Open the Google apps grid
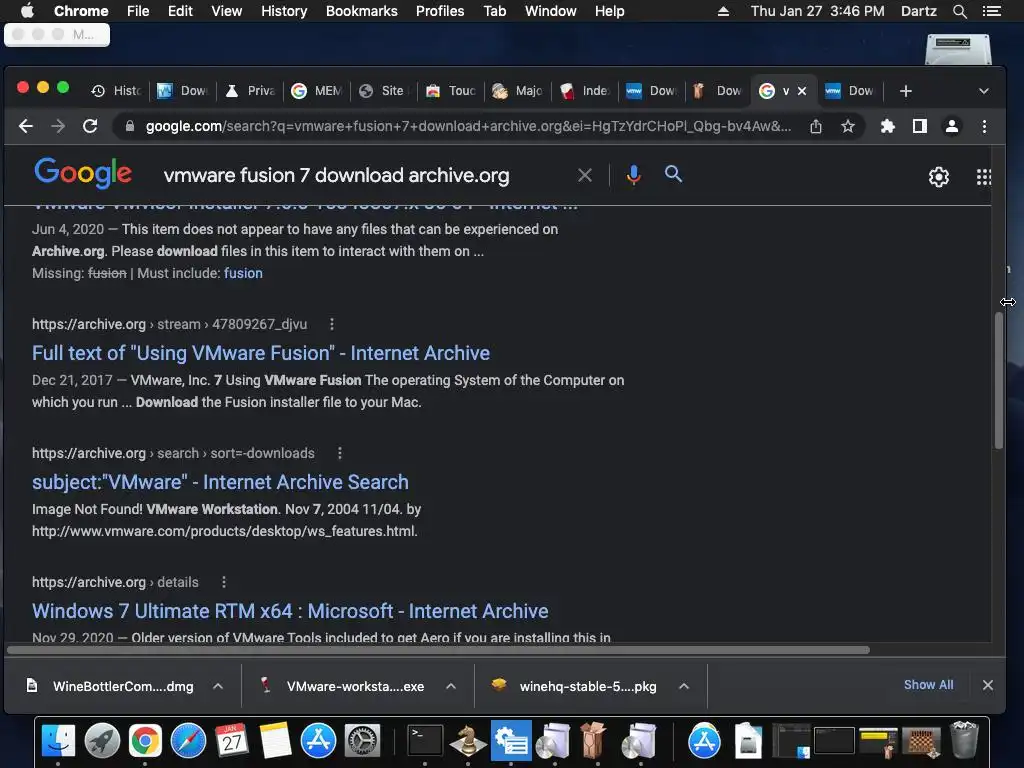This screenshot has height=768, width=1024. (x=984, y=176)
